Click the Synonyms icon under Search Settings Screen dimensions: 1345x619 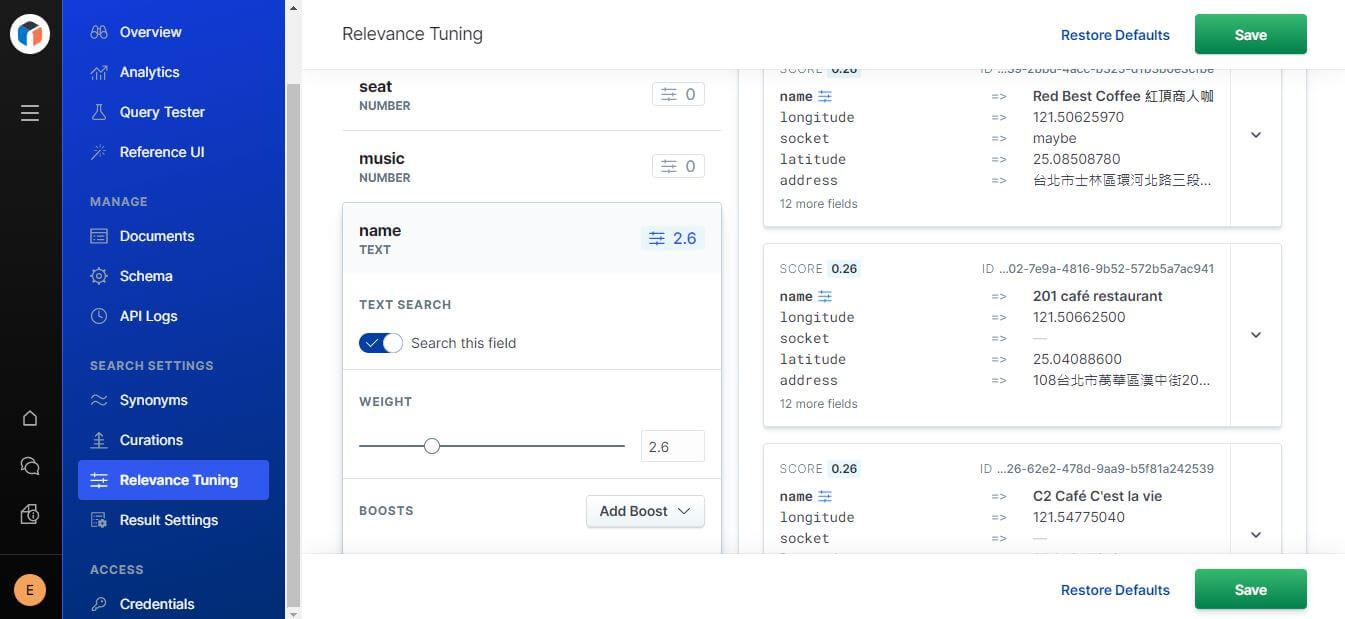(x=100, y=400)
